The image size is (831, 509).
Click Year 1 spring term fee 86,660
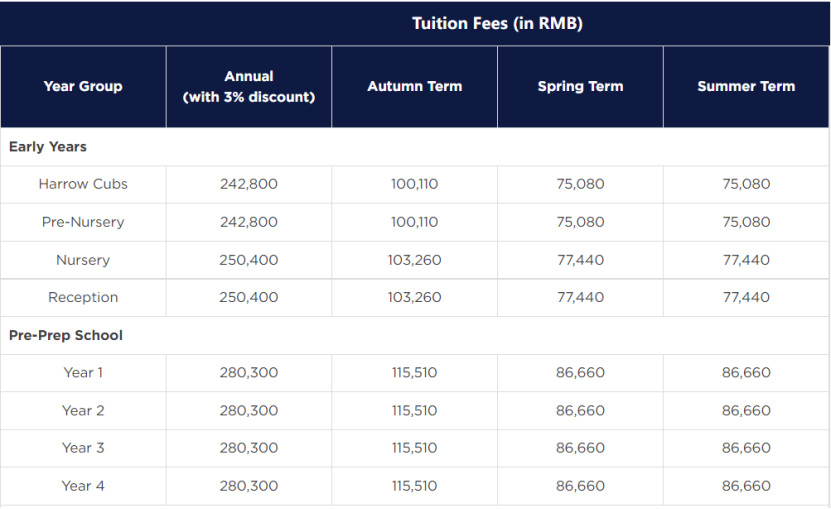[x=580, y=373]
